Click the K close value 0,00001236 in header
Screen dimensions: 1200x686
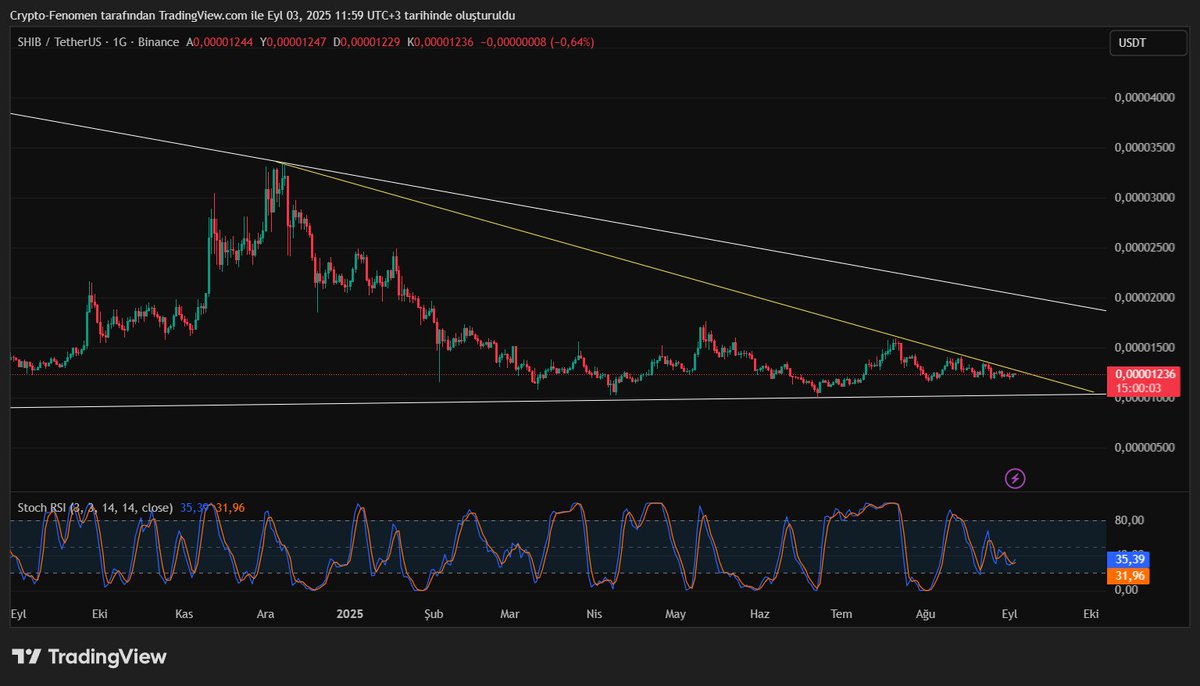click(445, 42)
